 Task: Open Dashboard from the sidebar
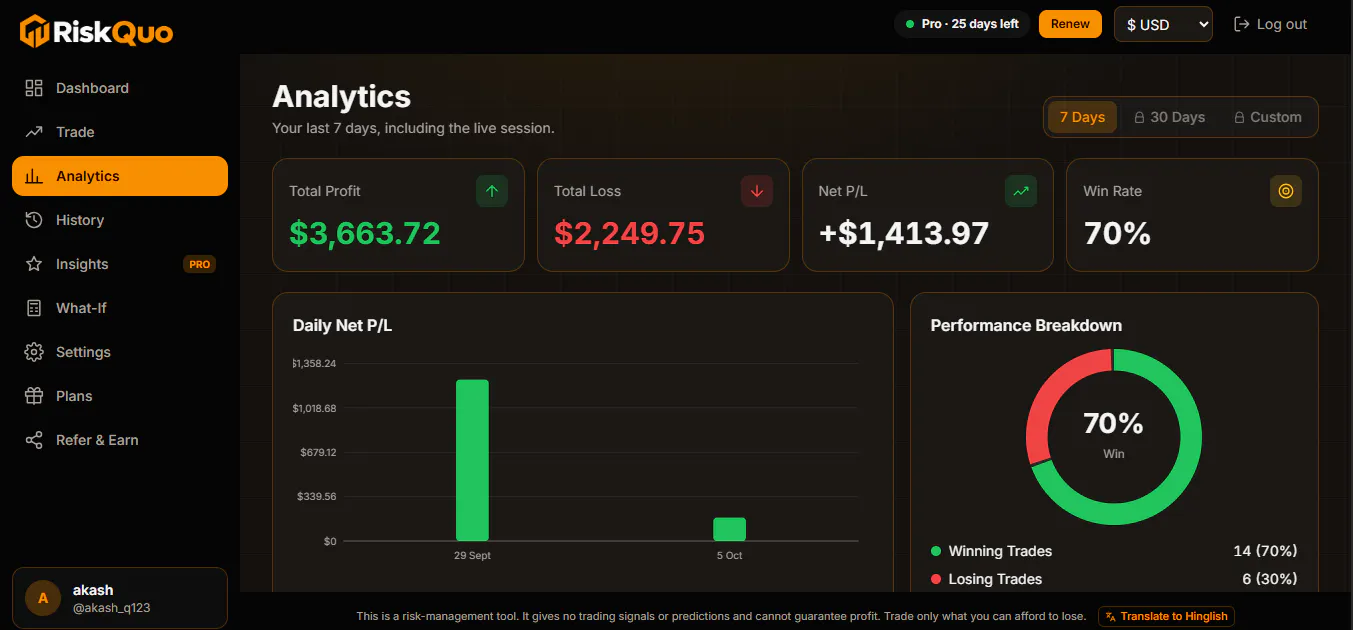click(120, 88)
